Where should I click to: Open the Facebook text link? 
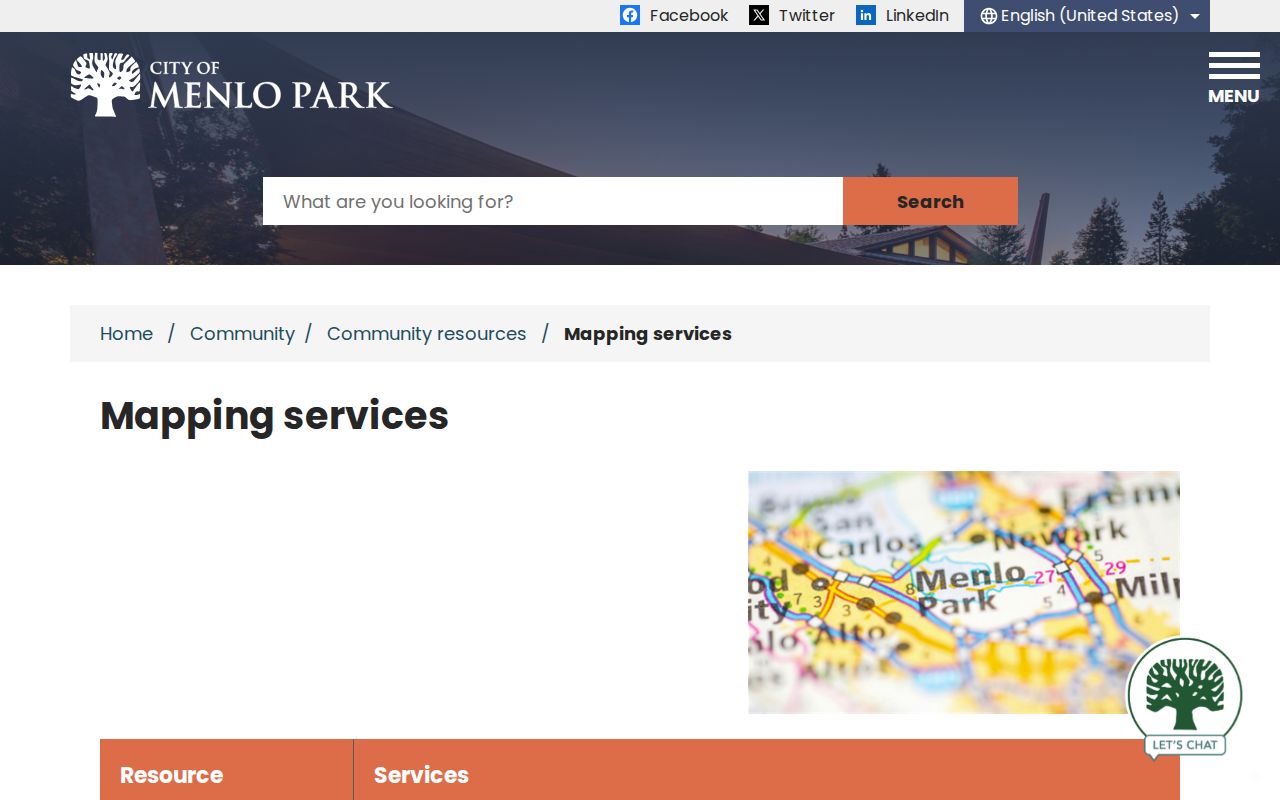689,15
